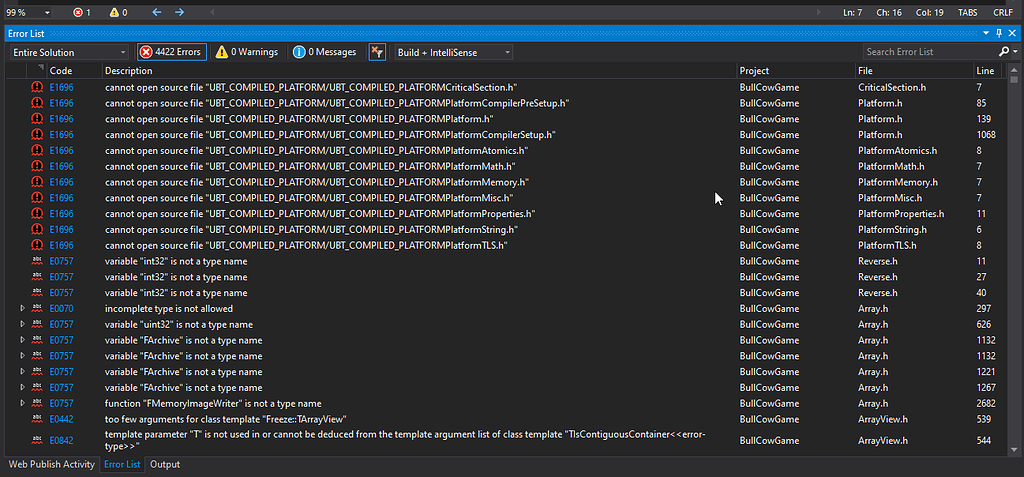Navigate backward with the left arrow
This screenshot has height=477, width=1024.
click(157, 12)
